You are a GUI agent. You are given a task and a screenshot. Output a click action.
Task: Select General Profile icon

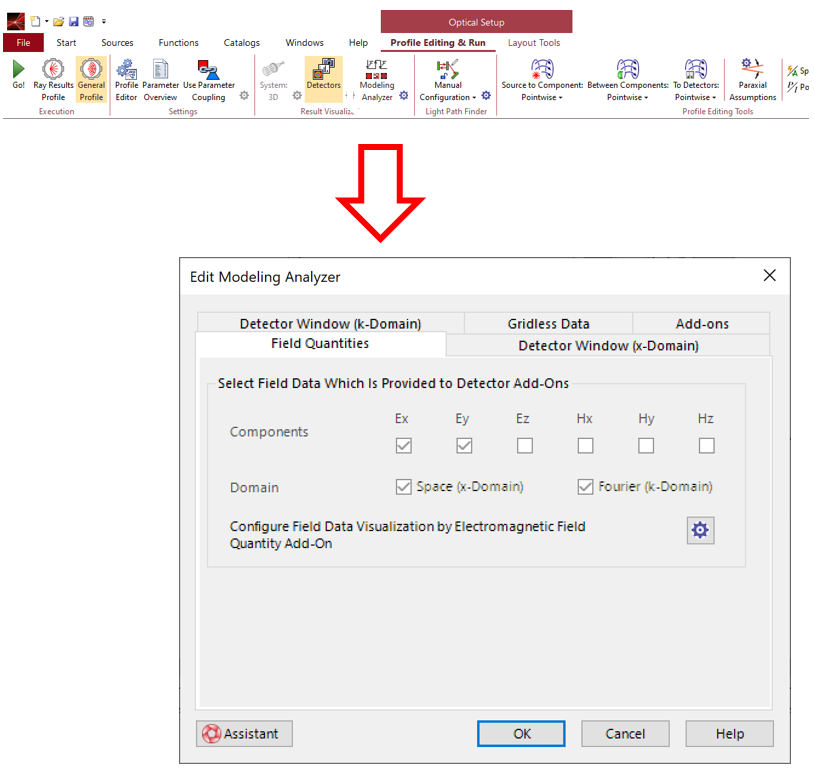[91, 72]
